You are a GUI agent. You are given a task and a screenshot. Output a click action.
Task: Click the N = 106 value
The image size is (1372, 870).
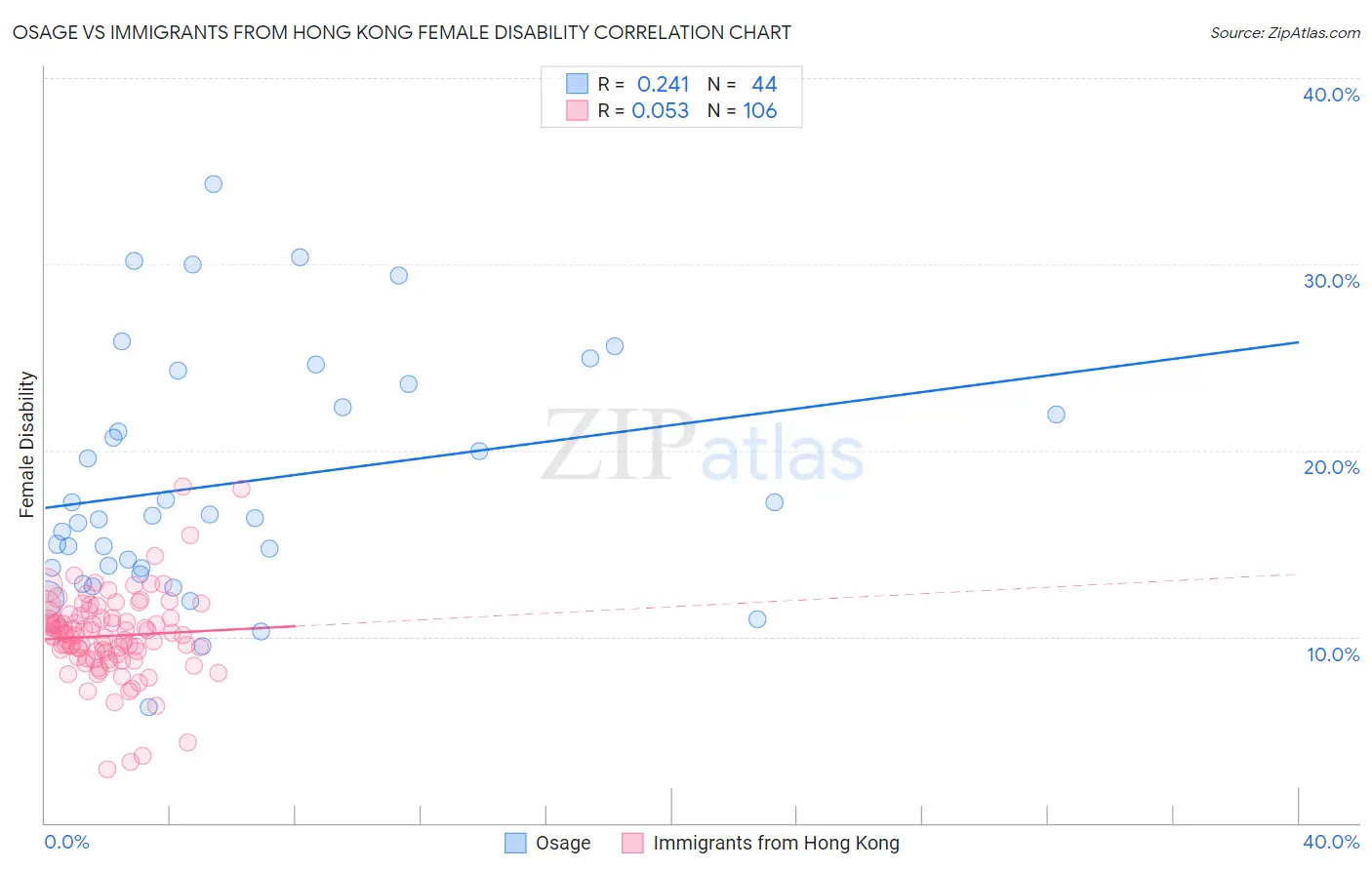click(x=743, y=110)
